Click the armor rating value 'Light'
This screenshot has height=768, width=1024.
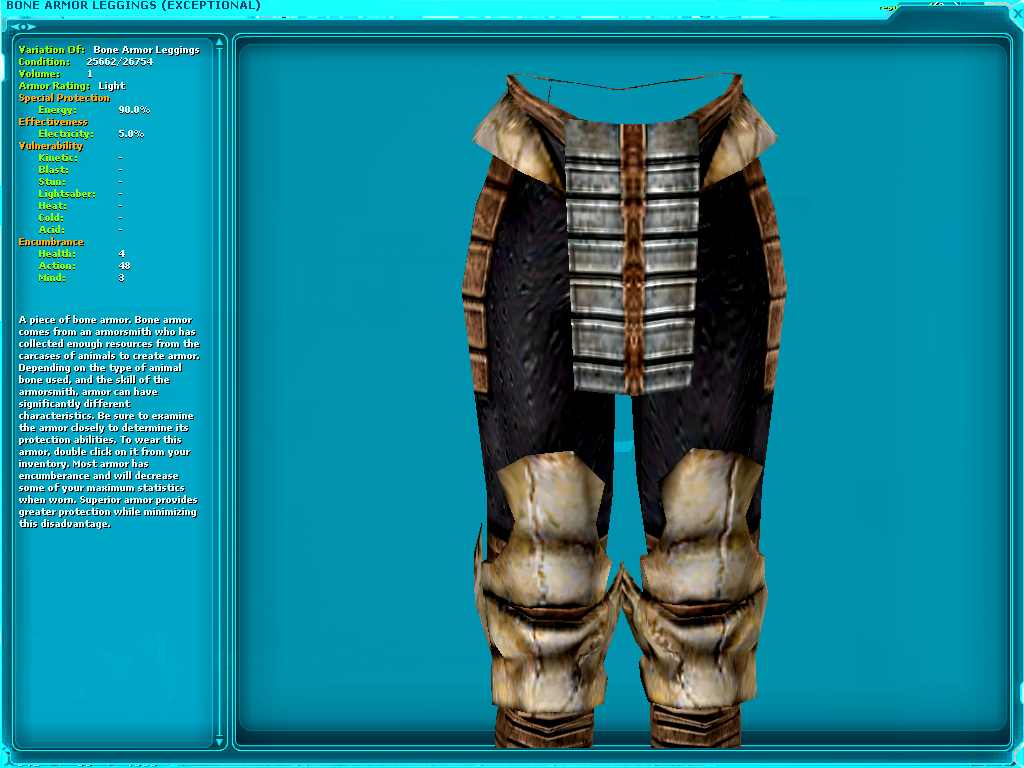pos(112,86)
